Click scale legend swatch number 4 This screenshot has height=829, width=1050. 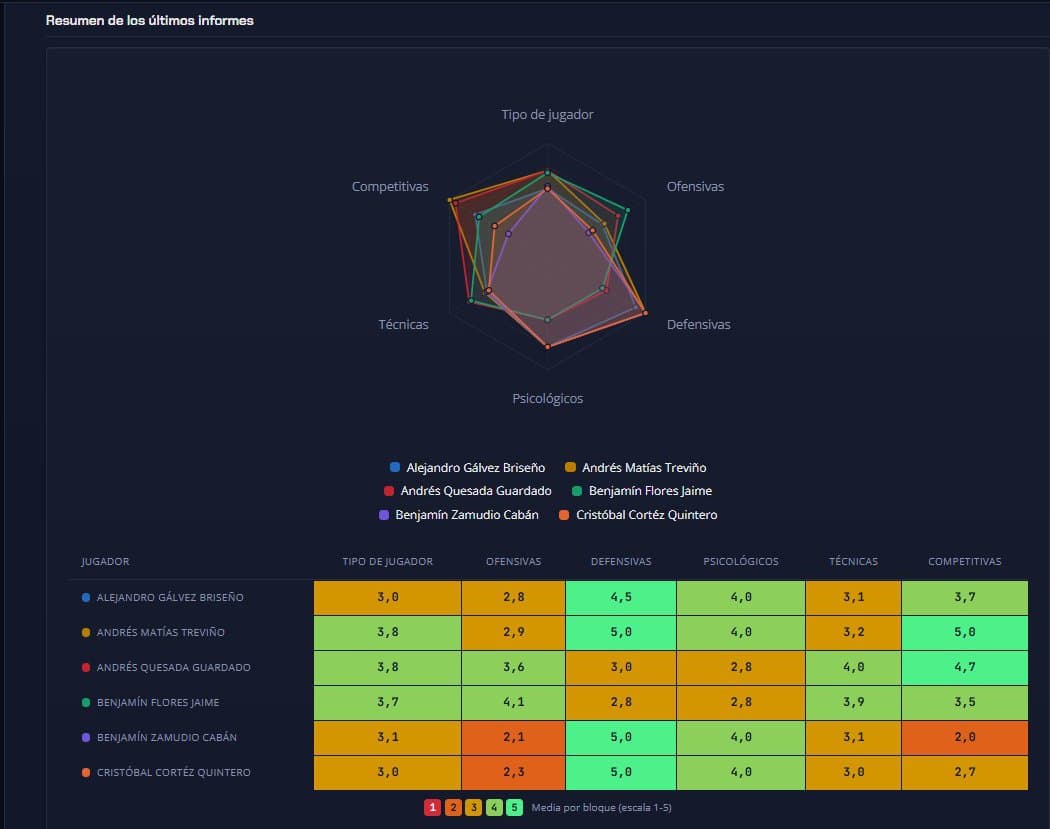pos(494,808)
